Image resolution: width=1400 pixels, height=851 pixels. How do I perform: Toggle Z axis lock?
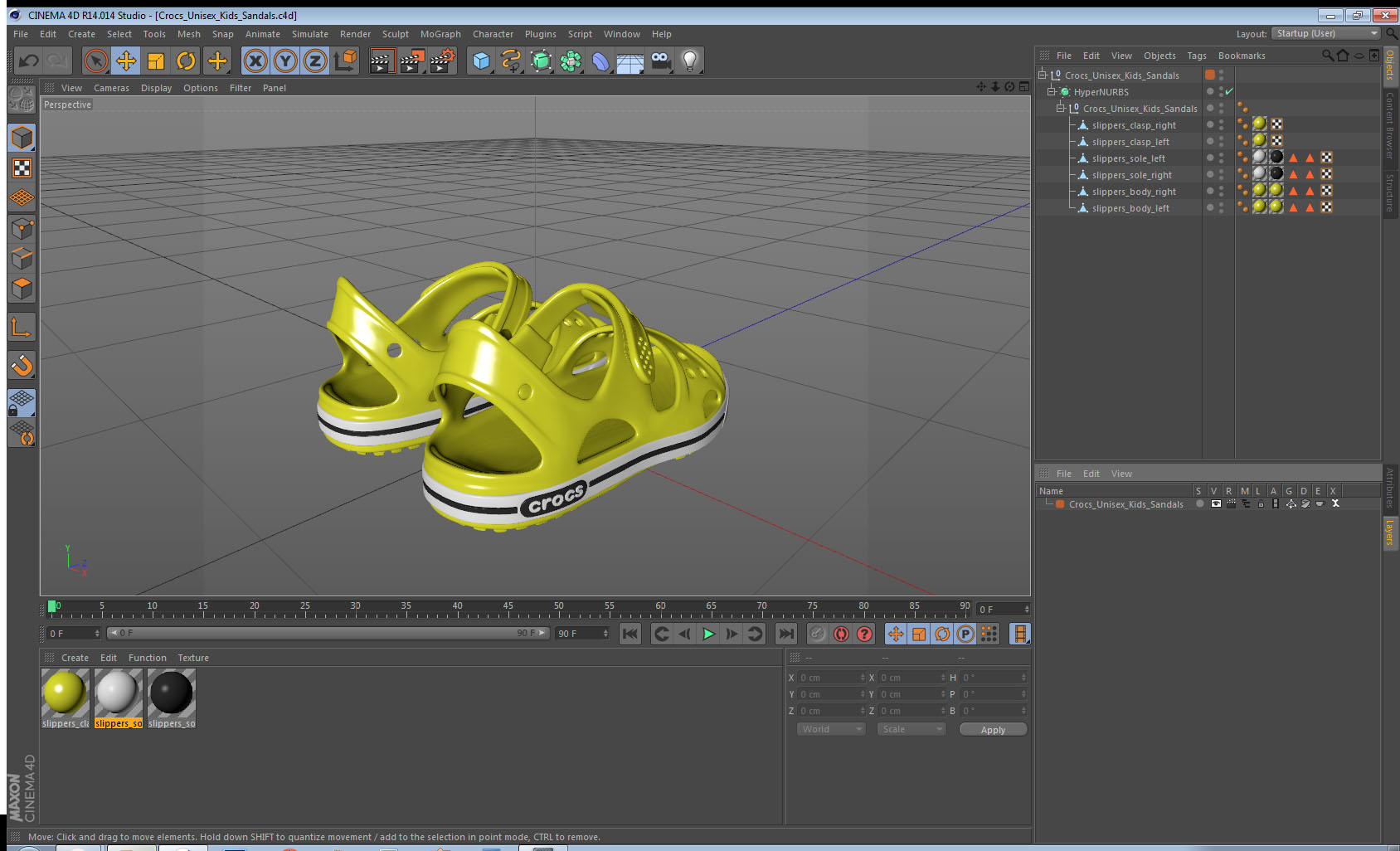click(315, 61)
